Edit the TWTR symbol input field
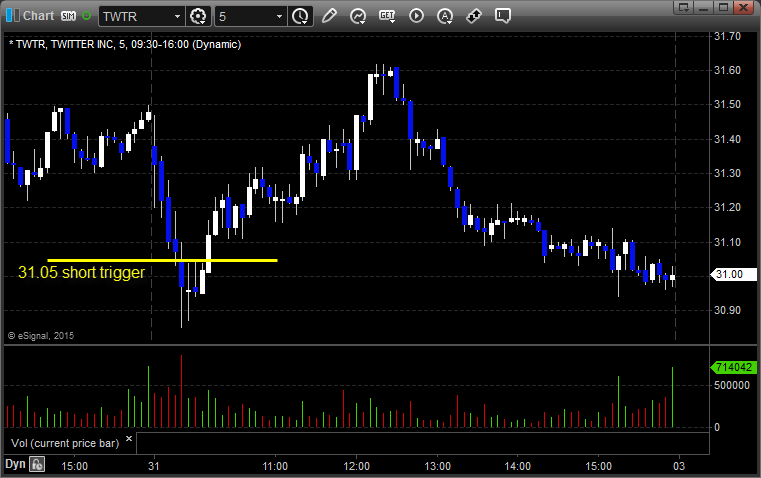 136,16
